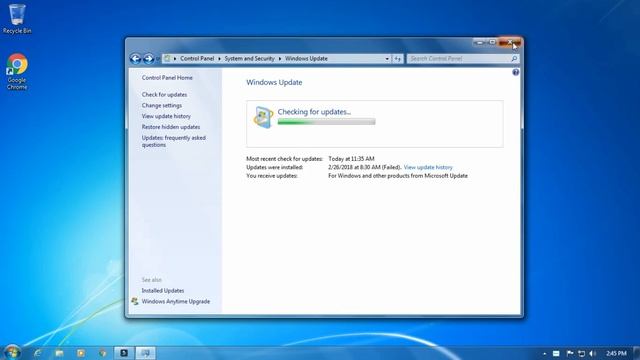This screenshot has width=640, height=360.
Task: Click View update history link in details
Action: [428, 167]
